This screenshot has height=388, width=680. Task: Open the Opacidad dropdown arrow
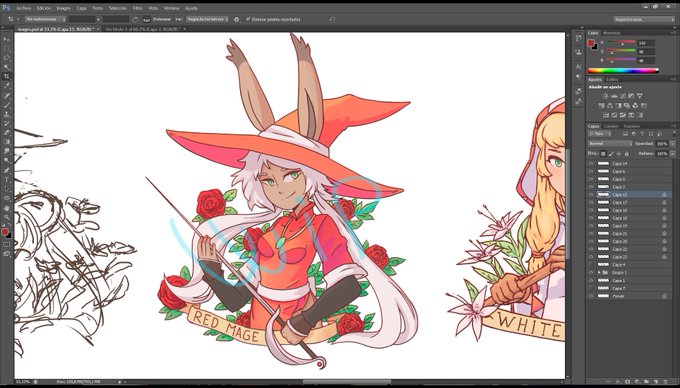click(673, 143)
